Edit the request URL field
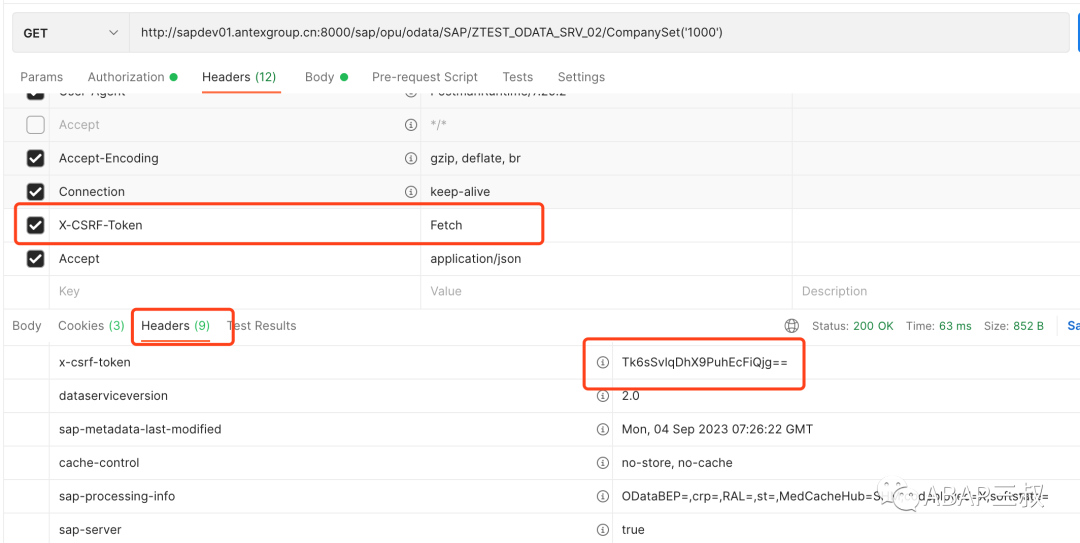The height and width of the screenshot is (543, 1080). [x=599, y=32]
